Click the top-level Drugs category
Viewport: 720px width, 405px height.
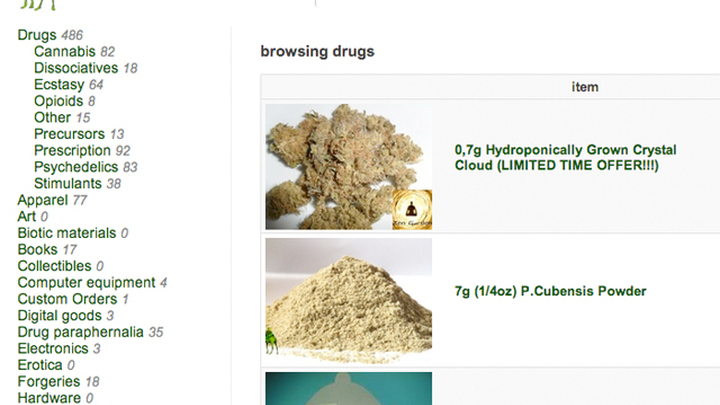point(37,35)
